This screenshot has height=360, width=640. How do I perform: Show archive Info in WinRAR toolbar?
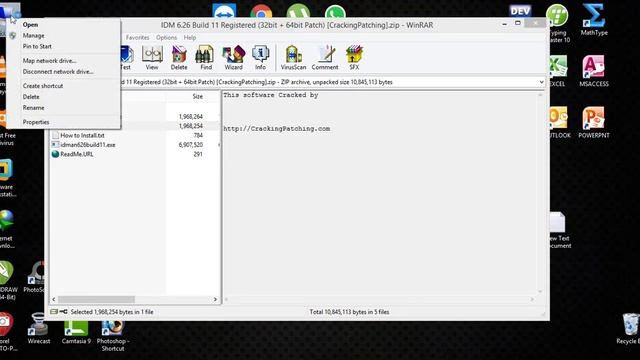pos(260,58)
